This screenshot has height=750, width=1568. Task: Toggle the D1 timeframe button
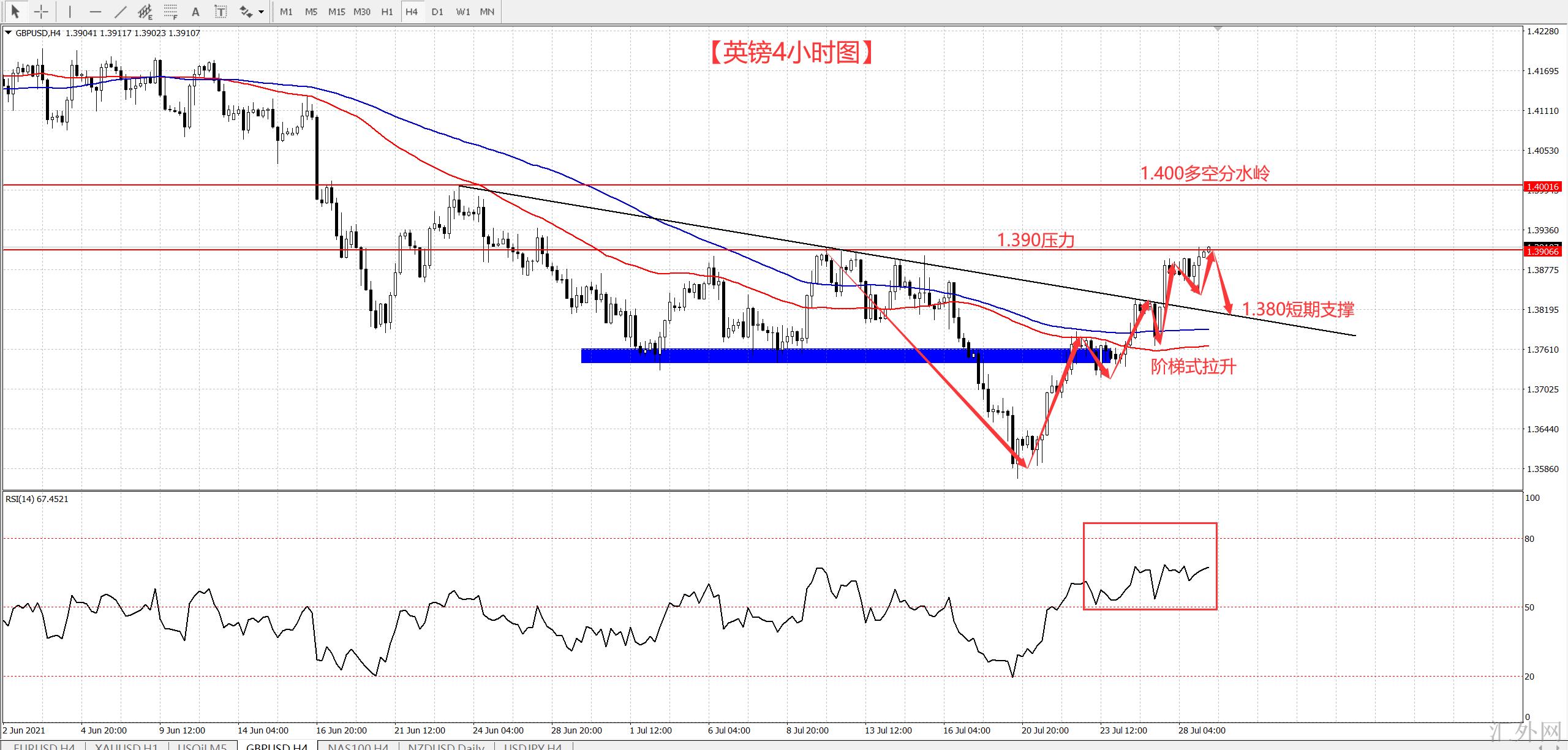click(x=437, y=12)
